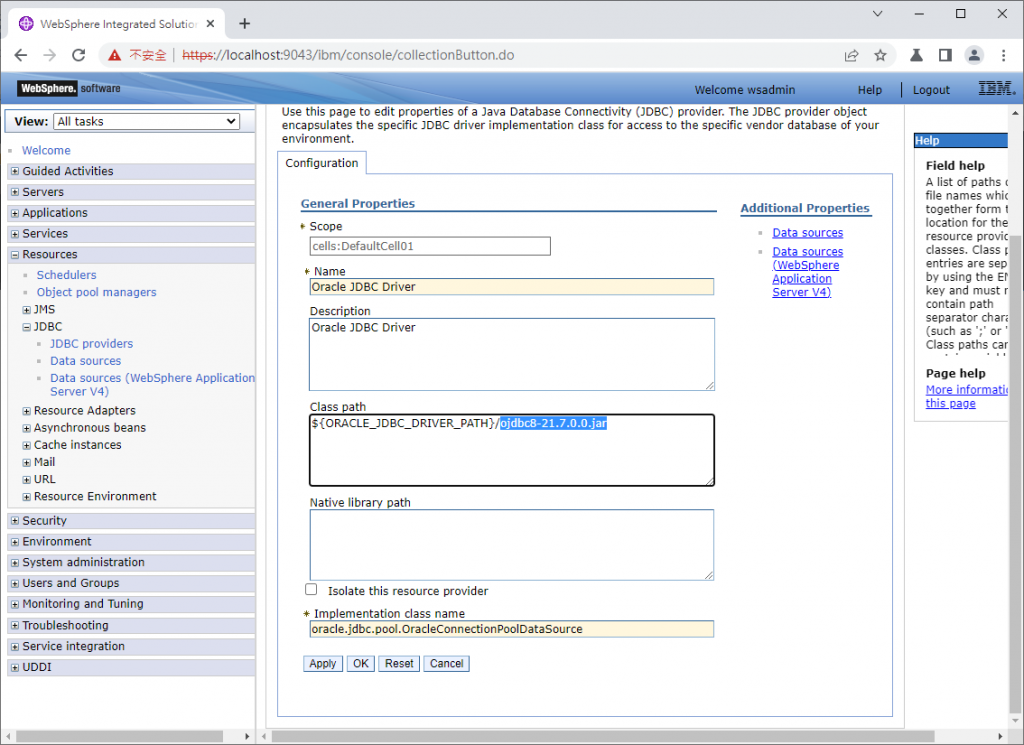Expand the Applications section
Screen dimensions: 1024x745
coord(15,213)
